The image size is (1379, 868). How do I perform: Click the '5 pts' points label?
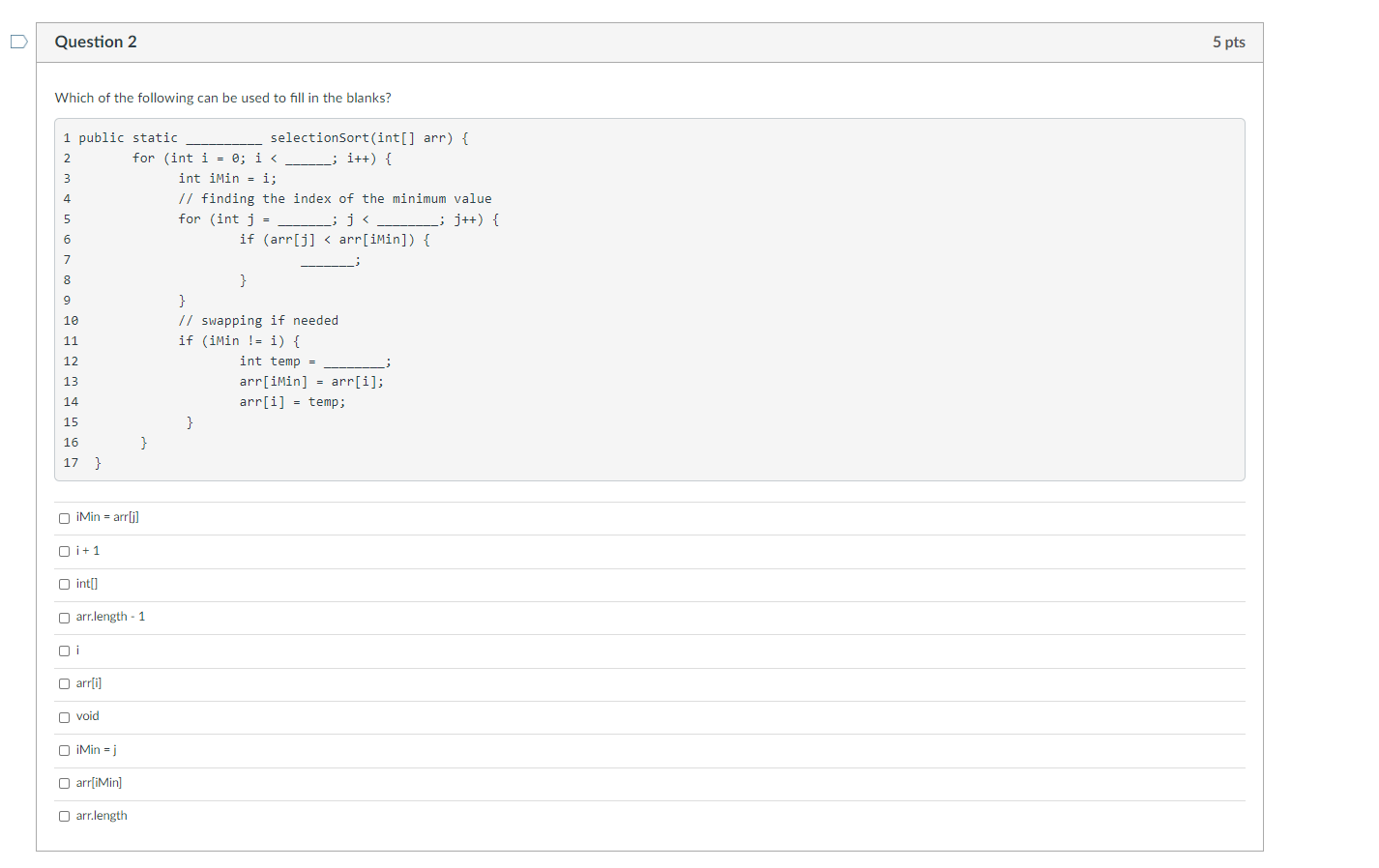click(x=1228, y=42)
